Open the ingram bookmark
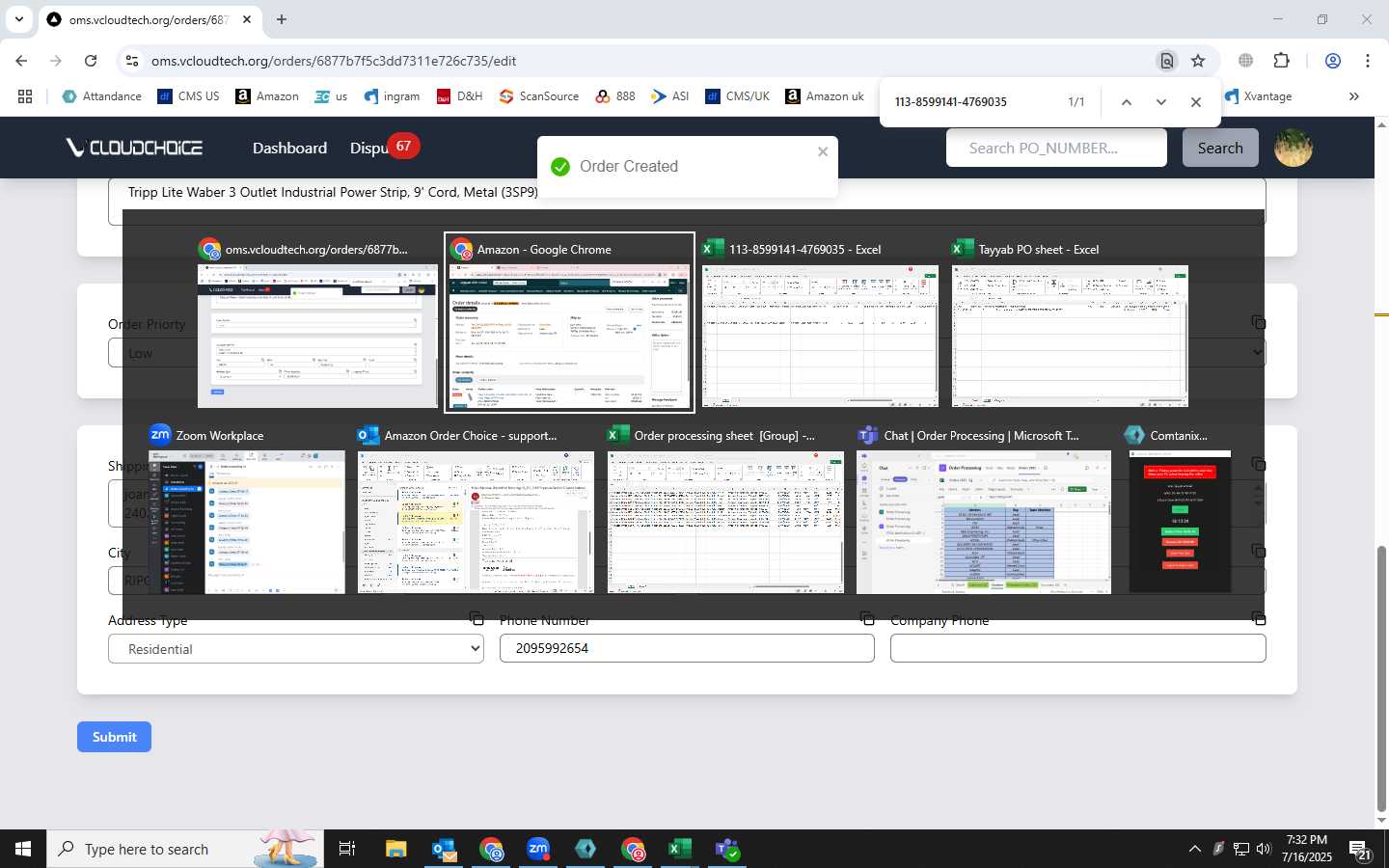The width and height of the screenshot is (1389, 868). [x=392, y=96]
